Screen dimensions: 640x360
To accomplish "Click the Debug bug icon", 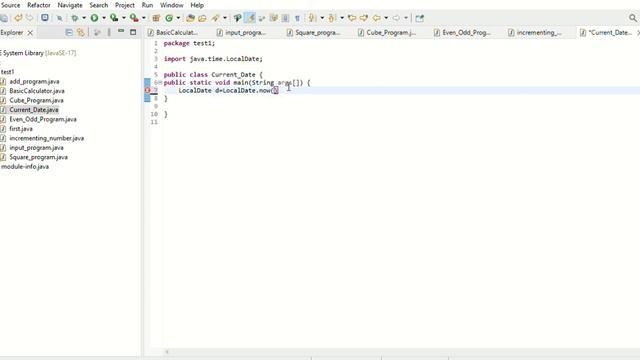I will [75, 18].
